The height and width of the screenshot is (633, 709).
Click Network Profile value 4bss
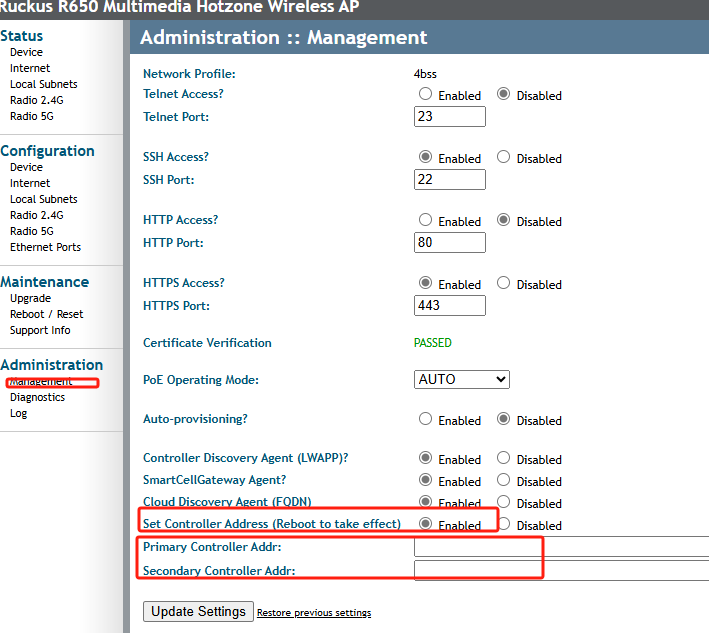click(x=425, y=74)
